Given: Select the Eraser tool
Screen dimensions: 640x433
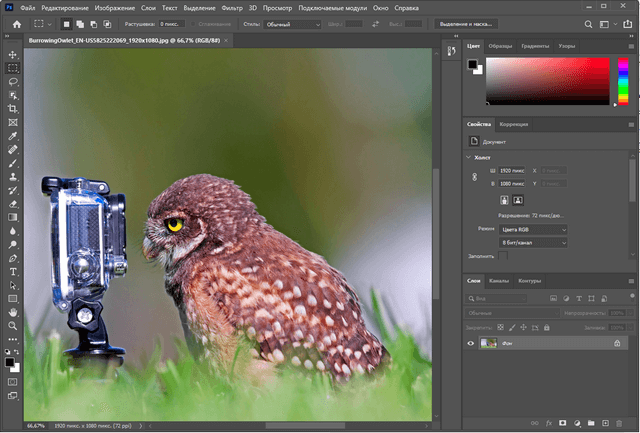Looking at the screenshot, I should [x=13, y=204].
